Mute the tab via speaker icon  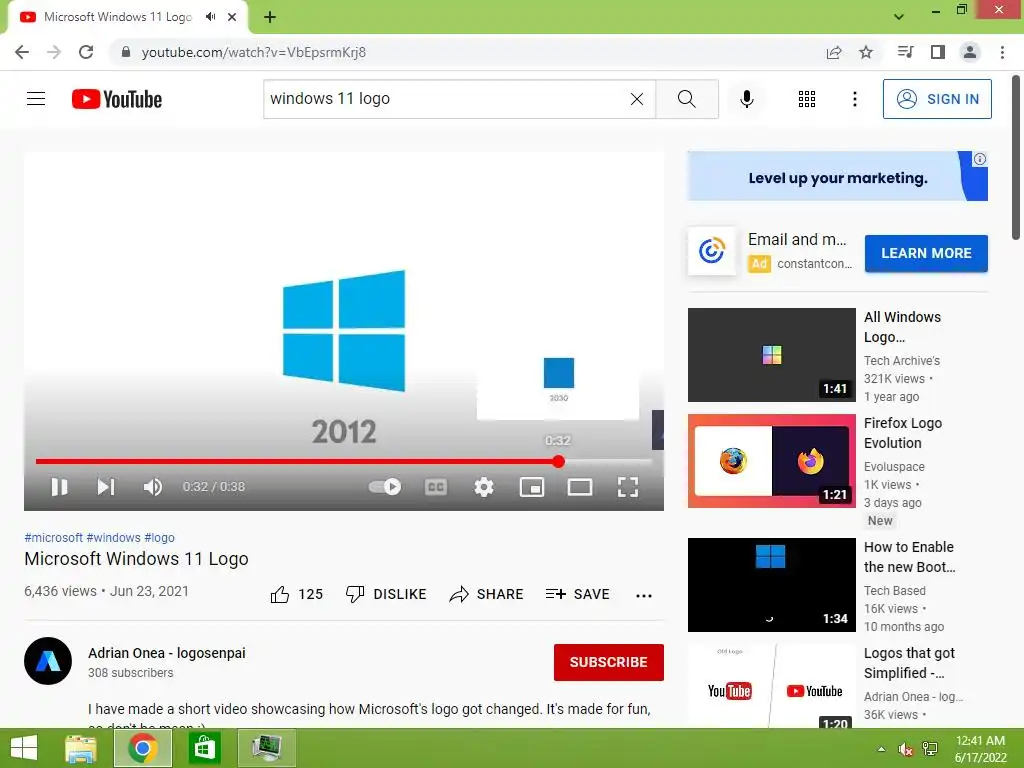coord(210,17)
